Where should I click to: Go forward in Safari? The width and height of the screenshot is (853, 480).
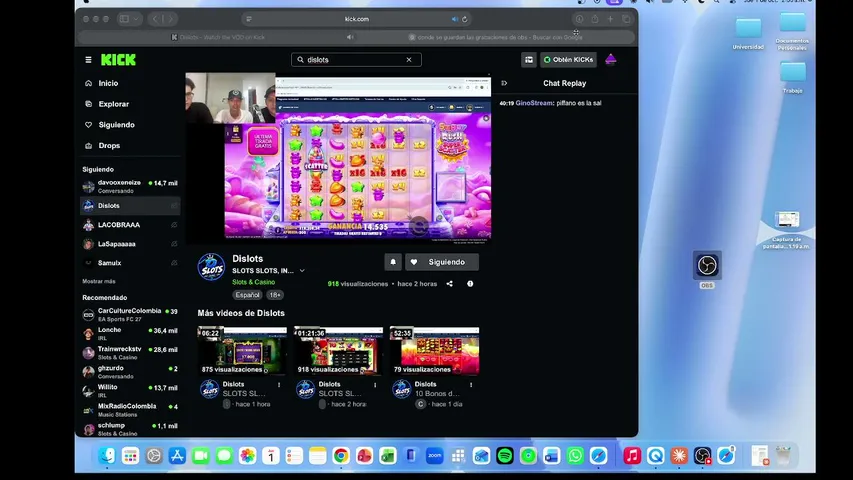pos(170,19)
